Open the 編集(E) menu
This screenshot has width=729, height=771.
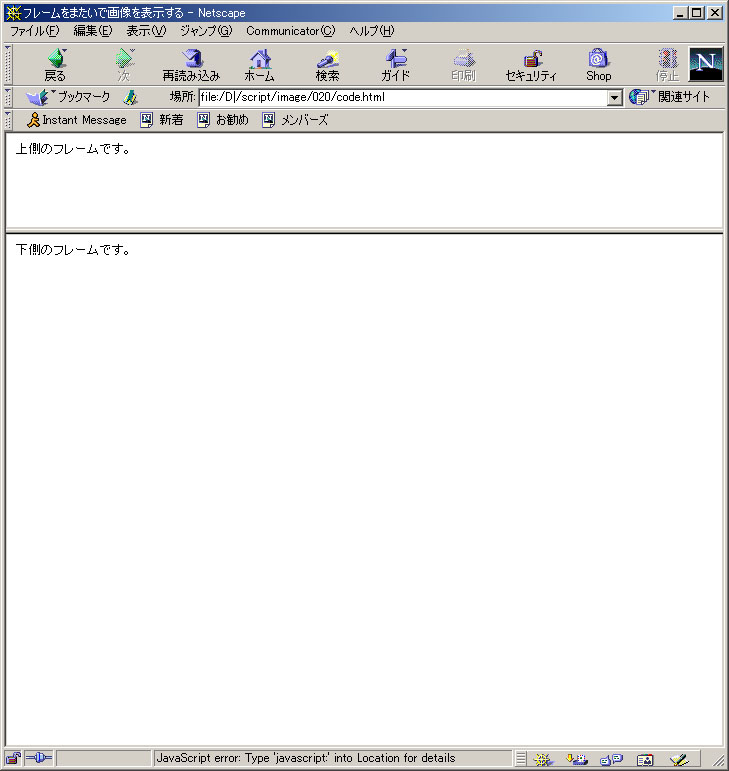point(92,31)
